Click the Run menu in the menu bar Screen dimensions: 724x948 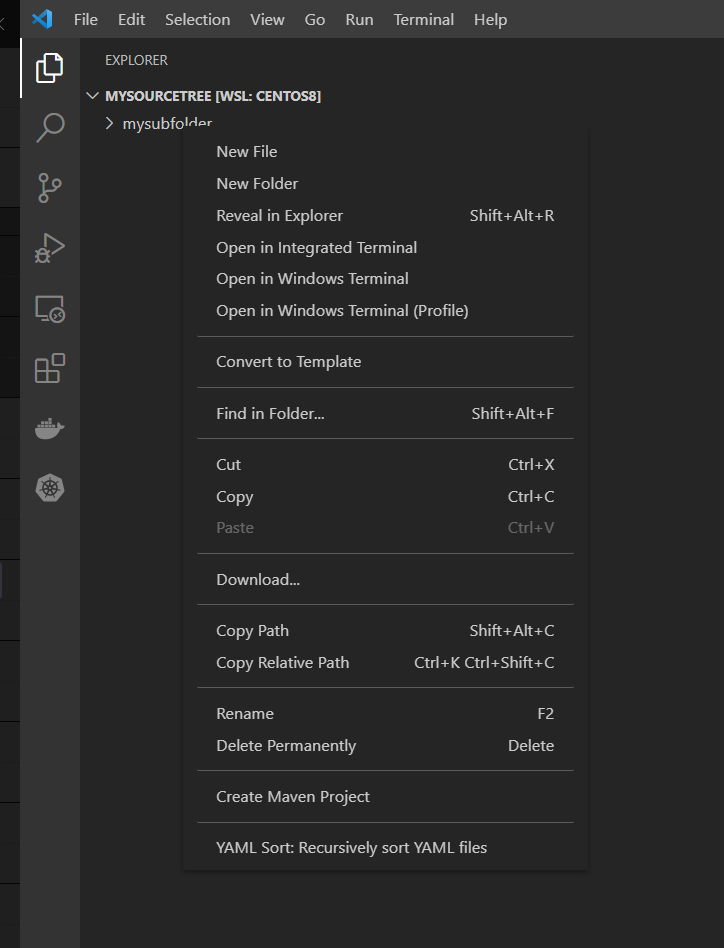tap(359, 19)
